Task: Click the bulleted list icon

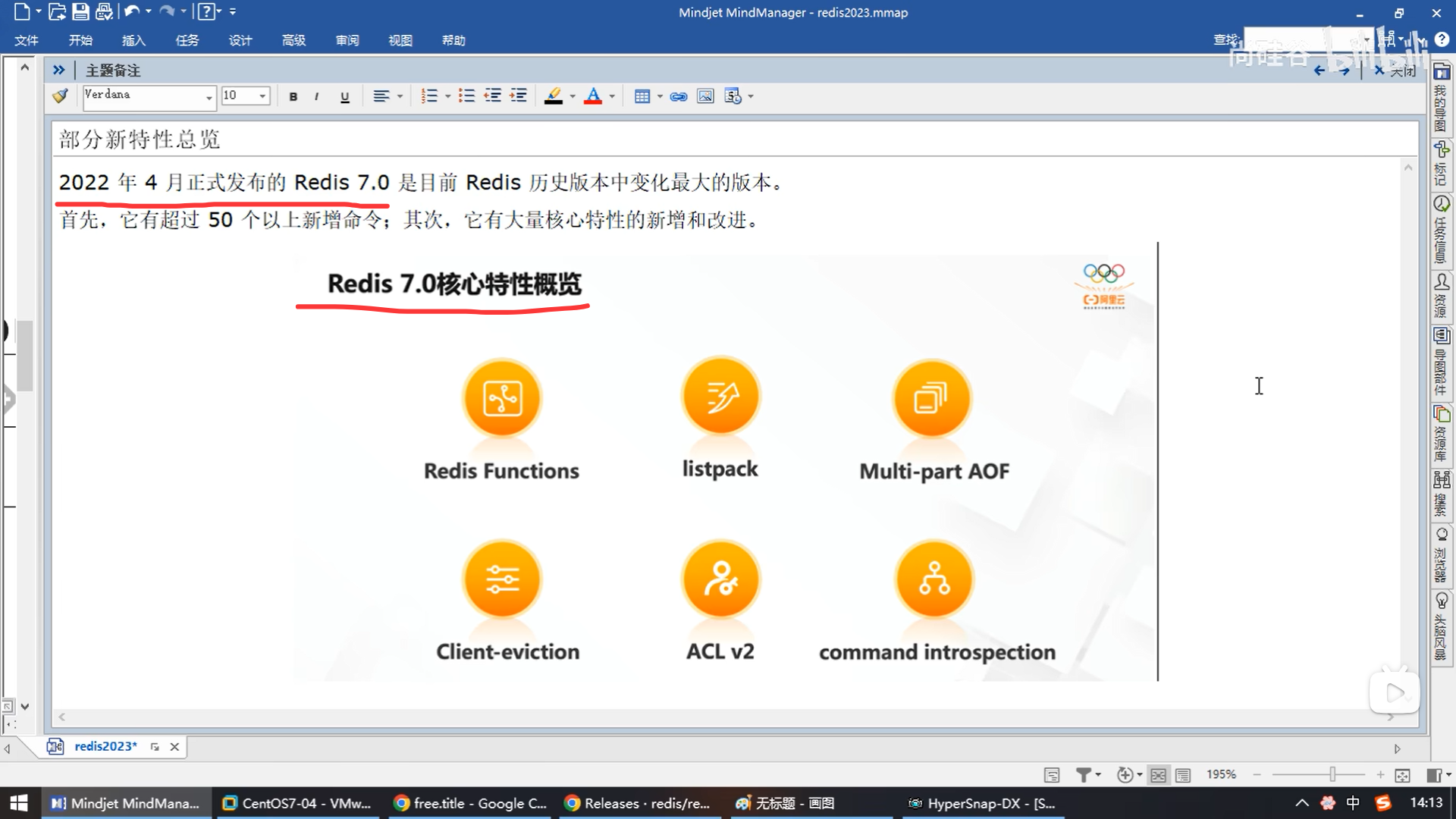Action: [x=466, y=96]
